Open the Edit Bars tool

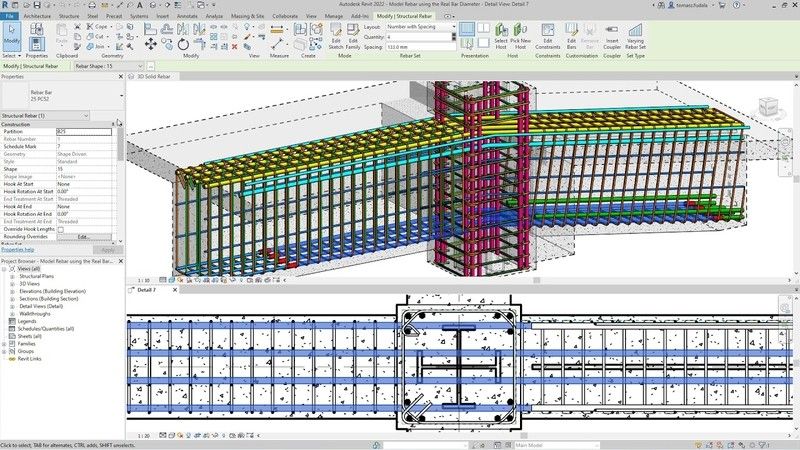point(571,36)
